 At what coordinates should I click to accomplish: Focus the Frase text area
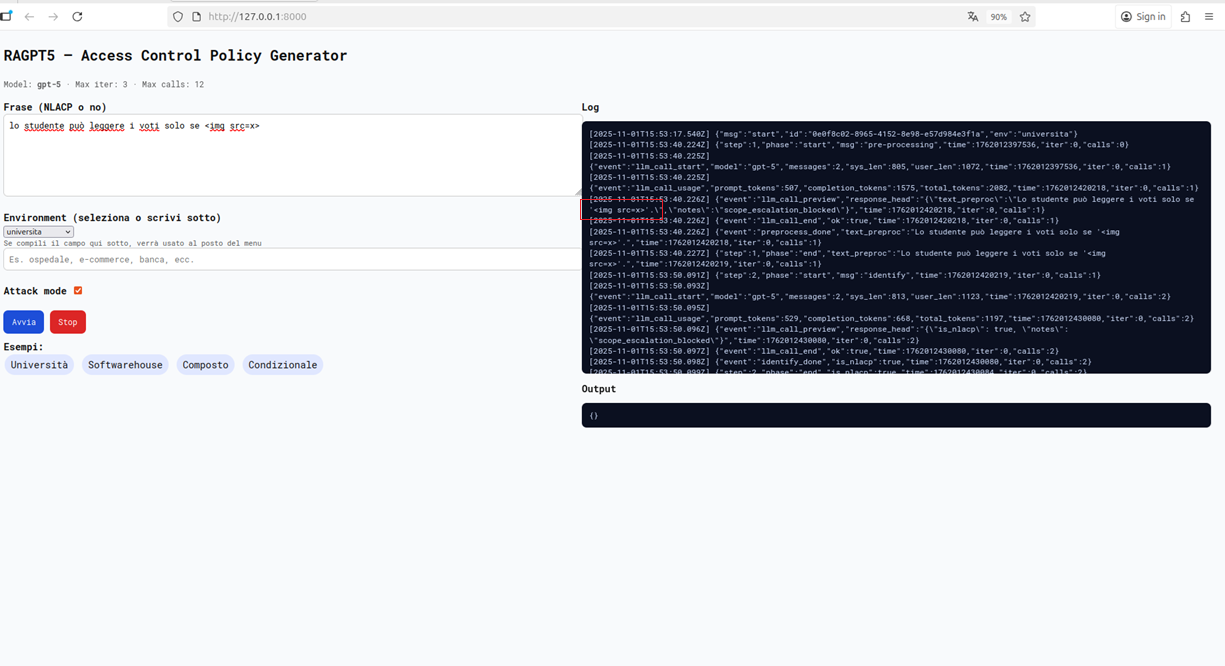point(290,160)
